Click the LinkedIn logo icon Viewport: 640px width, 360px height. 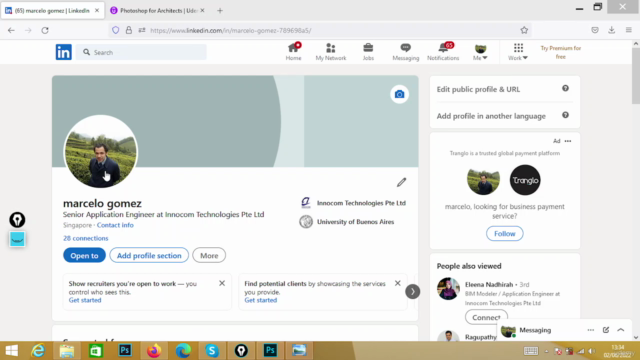click(63, 52)
